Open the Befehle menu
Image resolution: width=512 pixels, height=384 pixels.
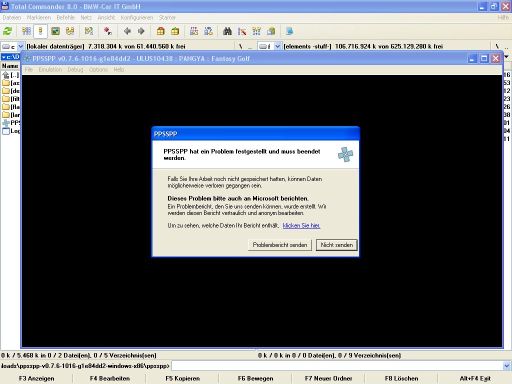click(65, 17)
